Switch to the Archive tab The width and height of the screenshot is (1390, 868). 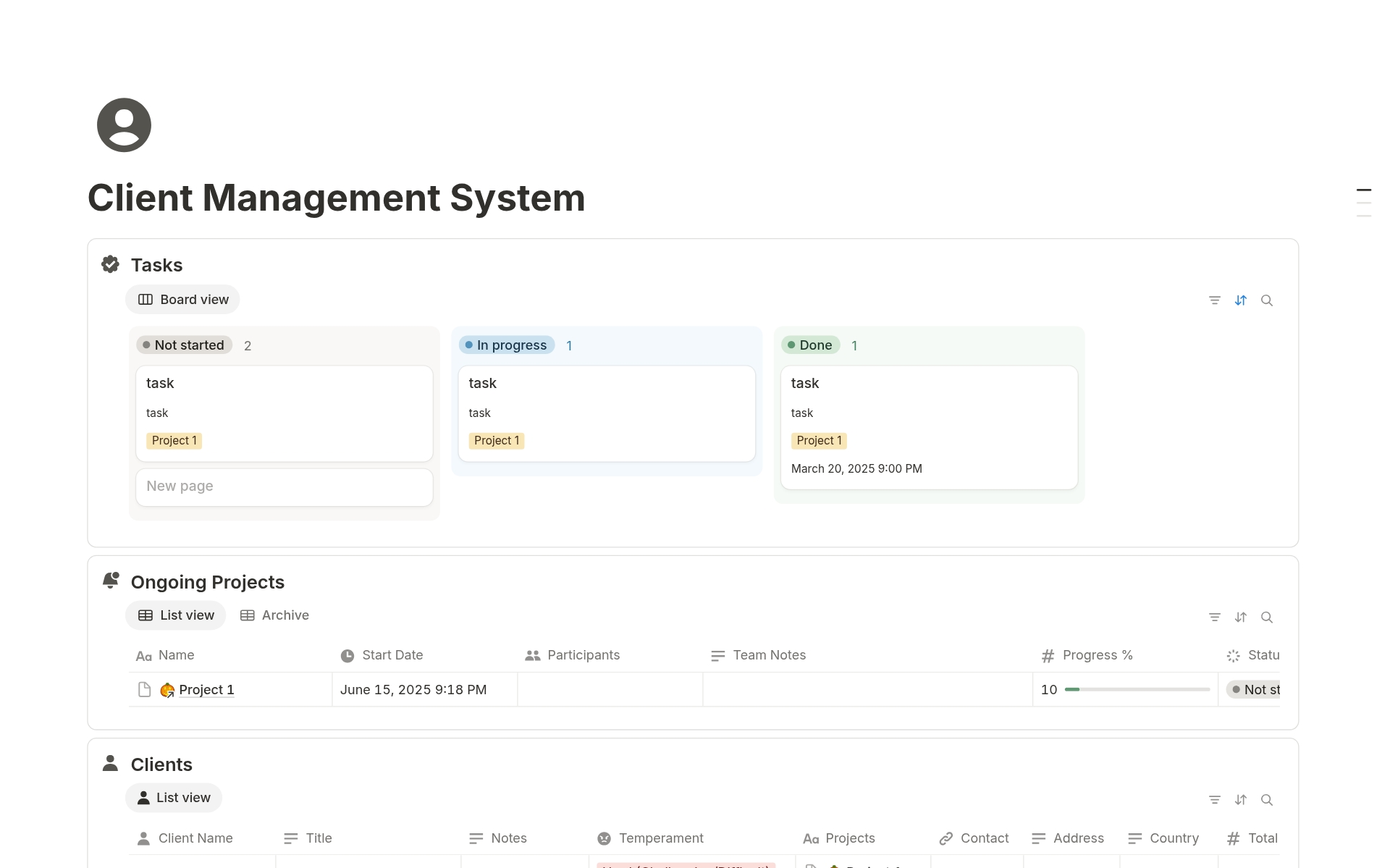coord(274,615)
